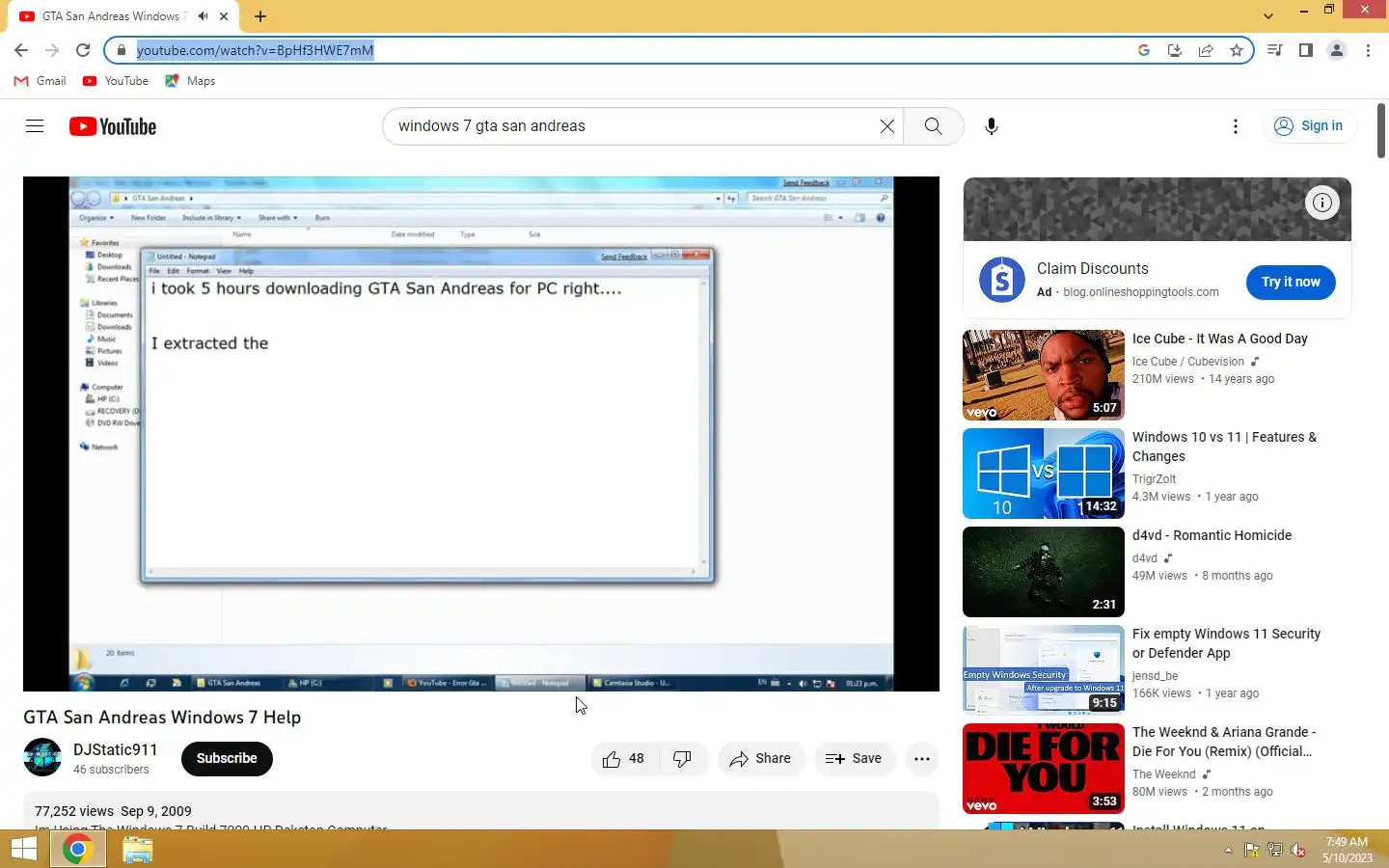
Task: Search with your voice microphone
Action: coord(992,126)
